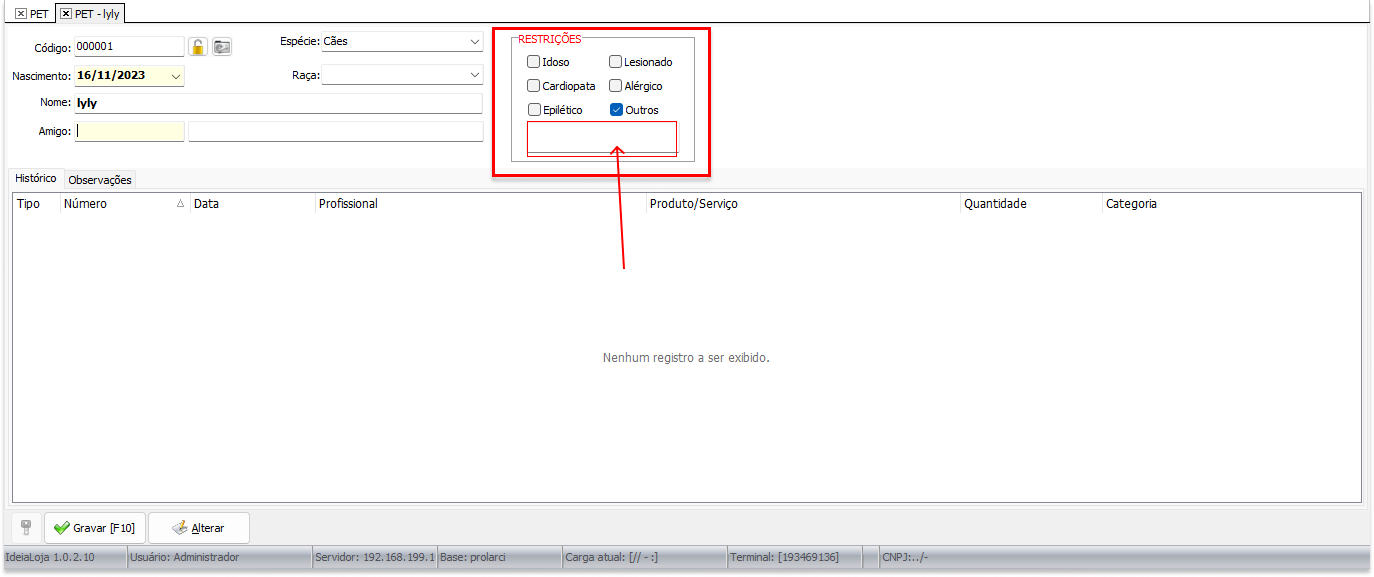Click the gray key icon at bottom left
The image size is (1374, 577).
[x=26, y=527]
